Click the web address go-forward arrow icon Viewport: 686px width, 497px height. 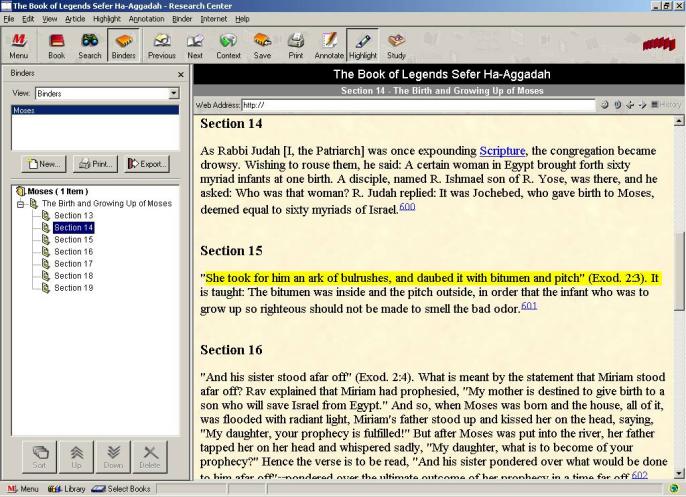click(x=642, y=105)
